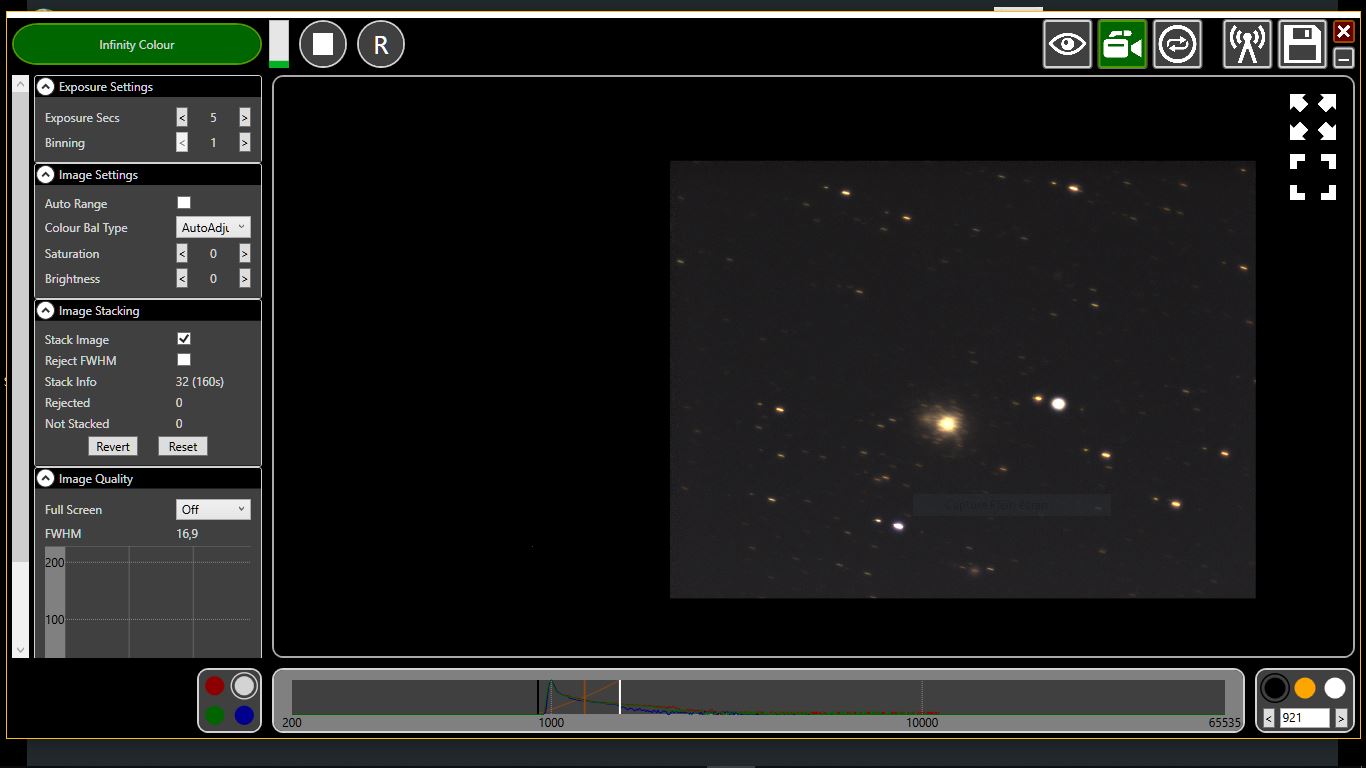Click the green video camera icon
The width and height of the screenshot is (1366, 768).
point(1122,44)
